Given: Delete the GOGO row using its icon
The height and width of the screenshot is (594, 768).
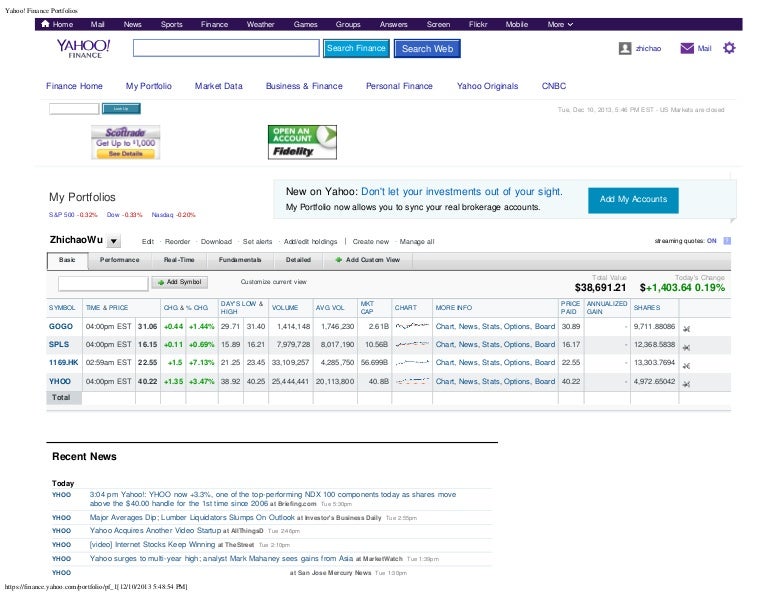Looking at the screenshot, I should 686,329.
